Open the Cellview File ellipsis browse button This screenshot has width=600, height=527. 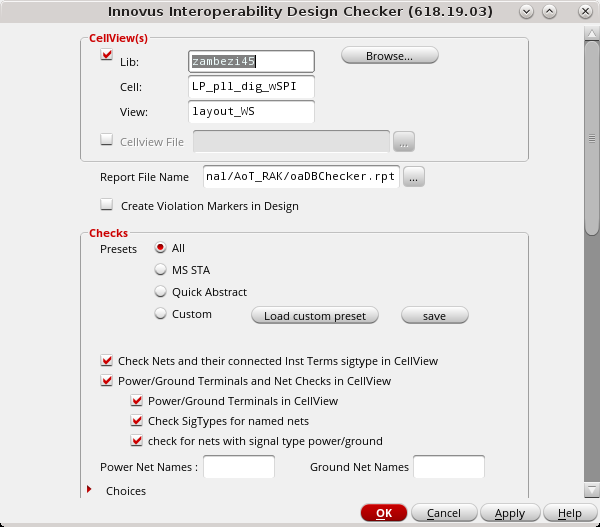click(x=404, y=142)
